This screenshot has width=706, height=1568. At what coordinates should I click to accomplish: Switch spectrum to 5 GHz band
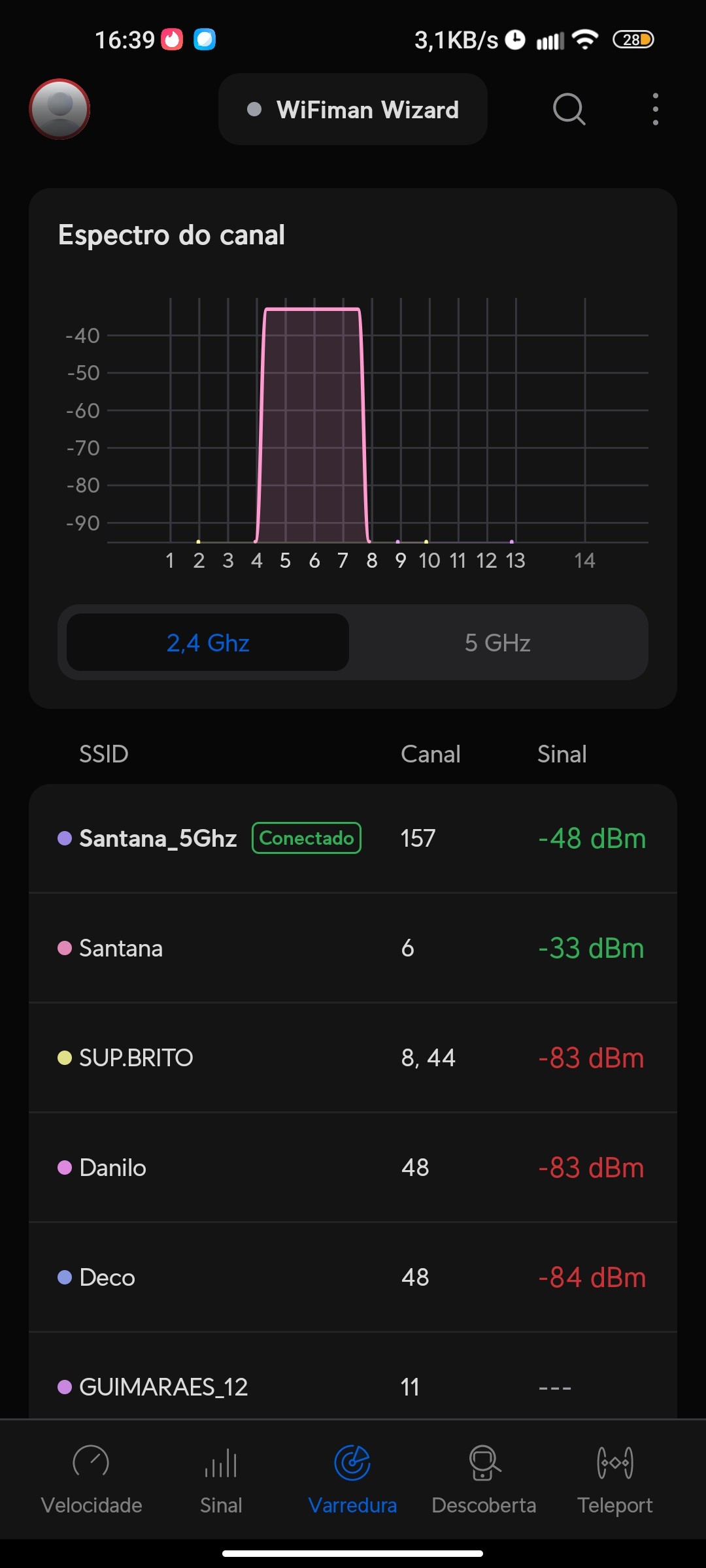pos(497,643)
